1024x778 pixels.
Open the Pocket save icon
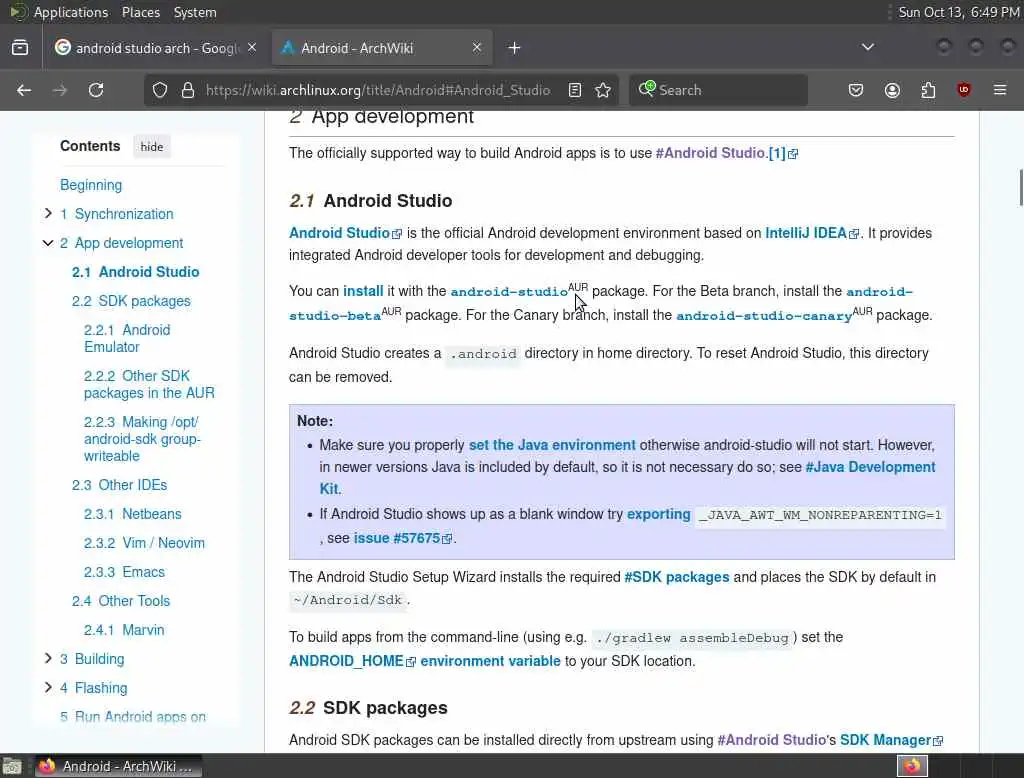pyautogui.click(x=856, y=90)
